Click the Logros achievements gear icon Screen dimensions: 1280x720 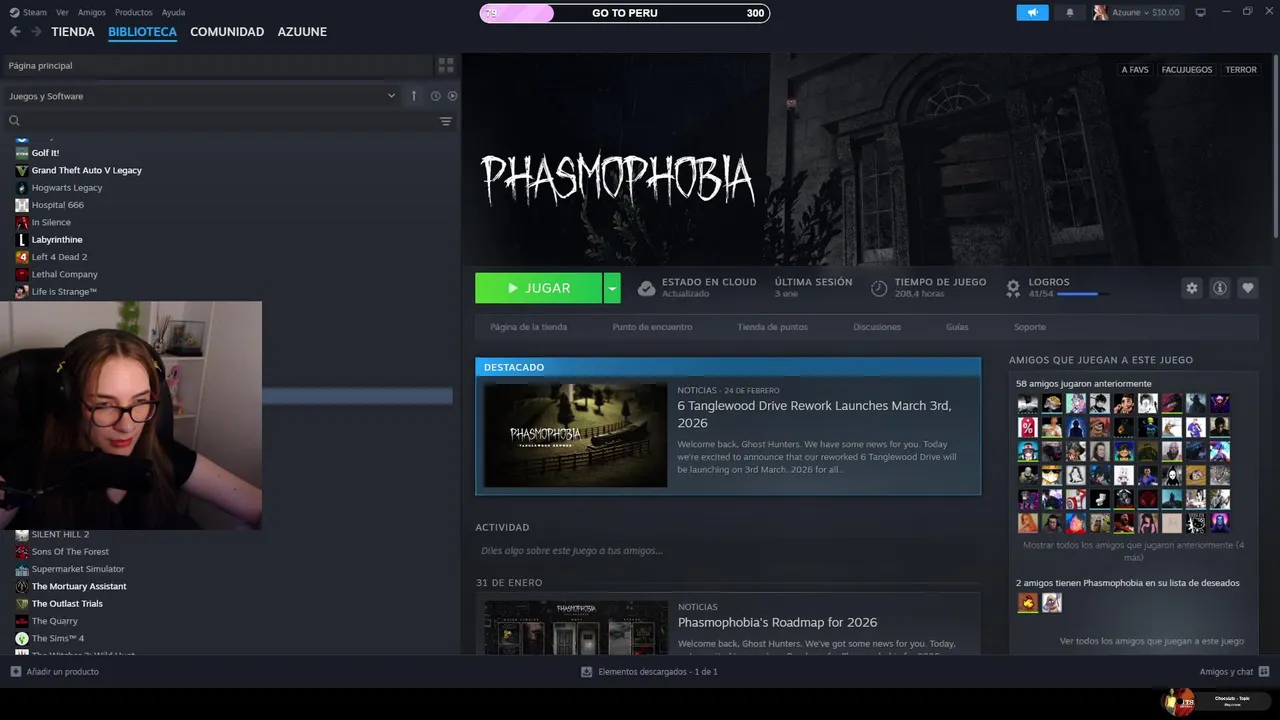(1013, 288)
